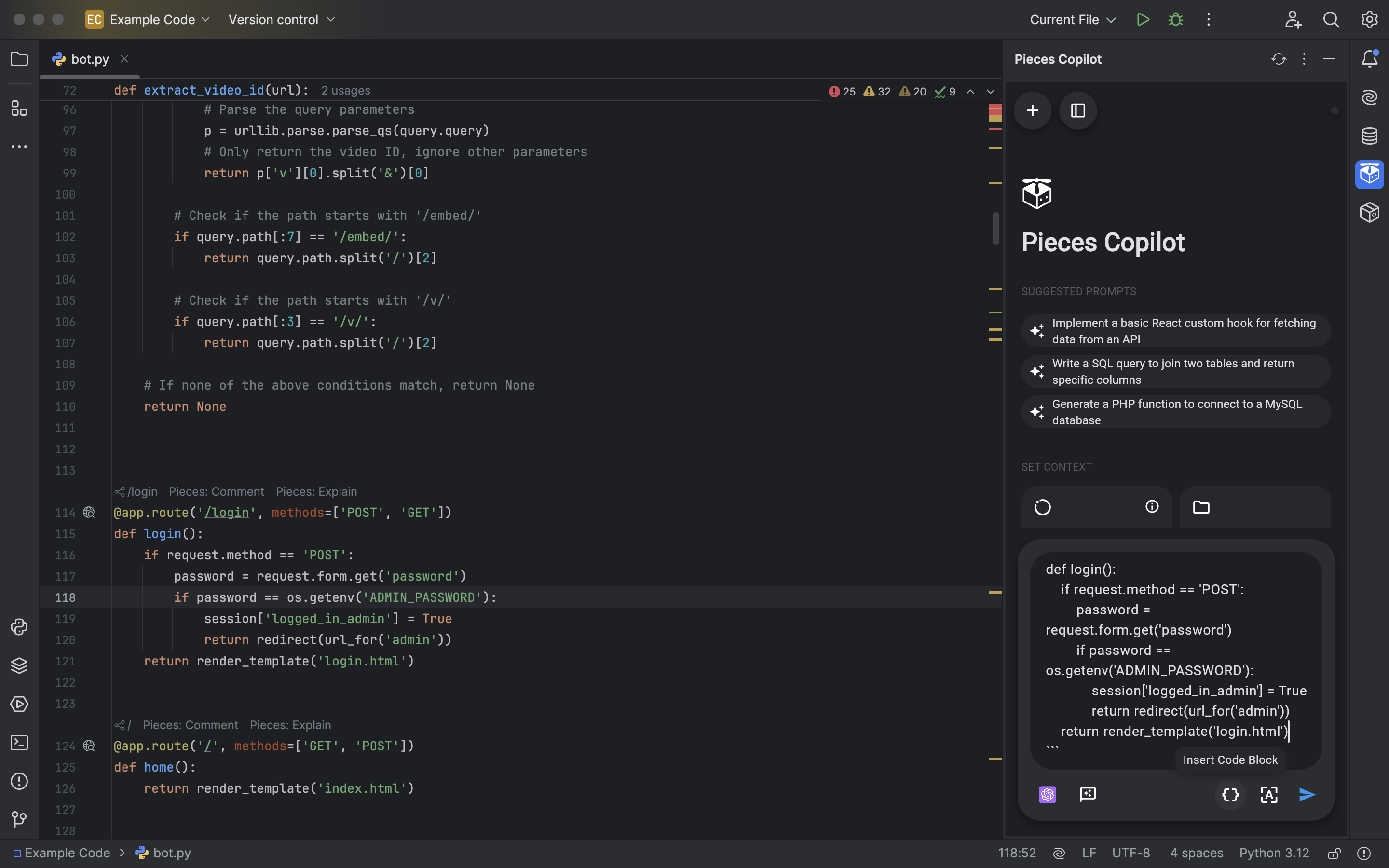1389x868 pixels.
Task: Debug the current file with bug icon
Action: pos(1175,19)
